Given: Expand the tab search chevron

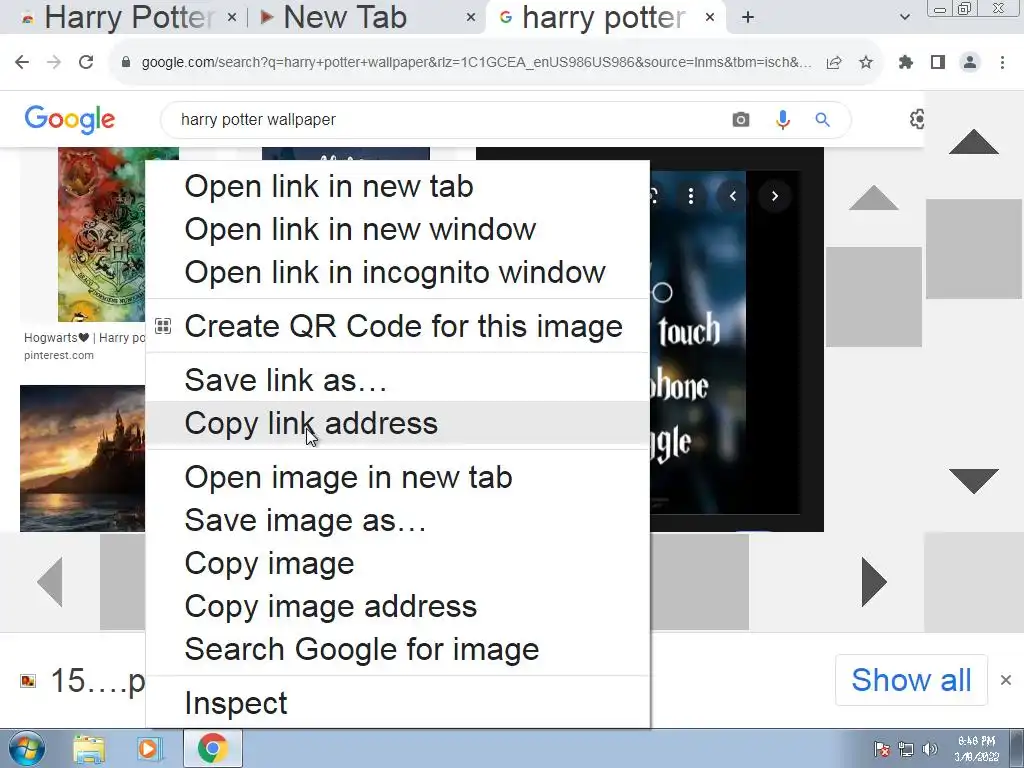Looking at the screenshot, I should tap(904, 18).
